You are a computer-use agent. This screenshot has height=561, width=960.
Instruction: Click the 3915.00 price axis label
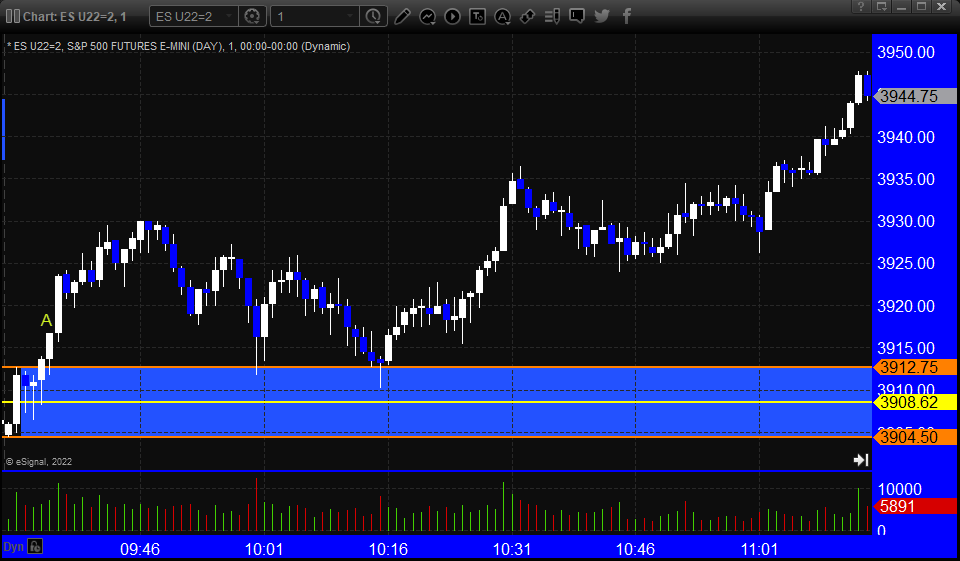pyautogui.click(x=906, y=348)
